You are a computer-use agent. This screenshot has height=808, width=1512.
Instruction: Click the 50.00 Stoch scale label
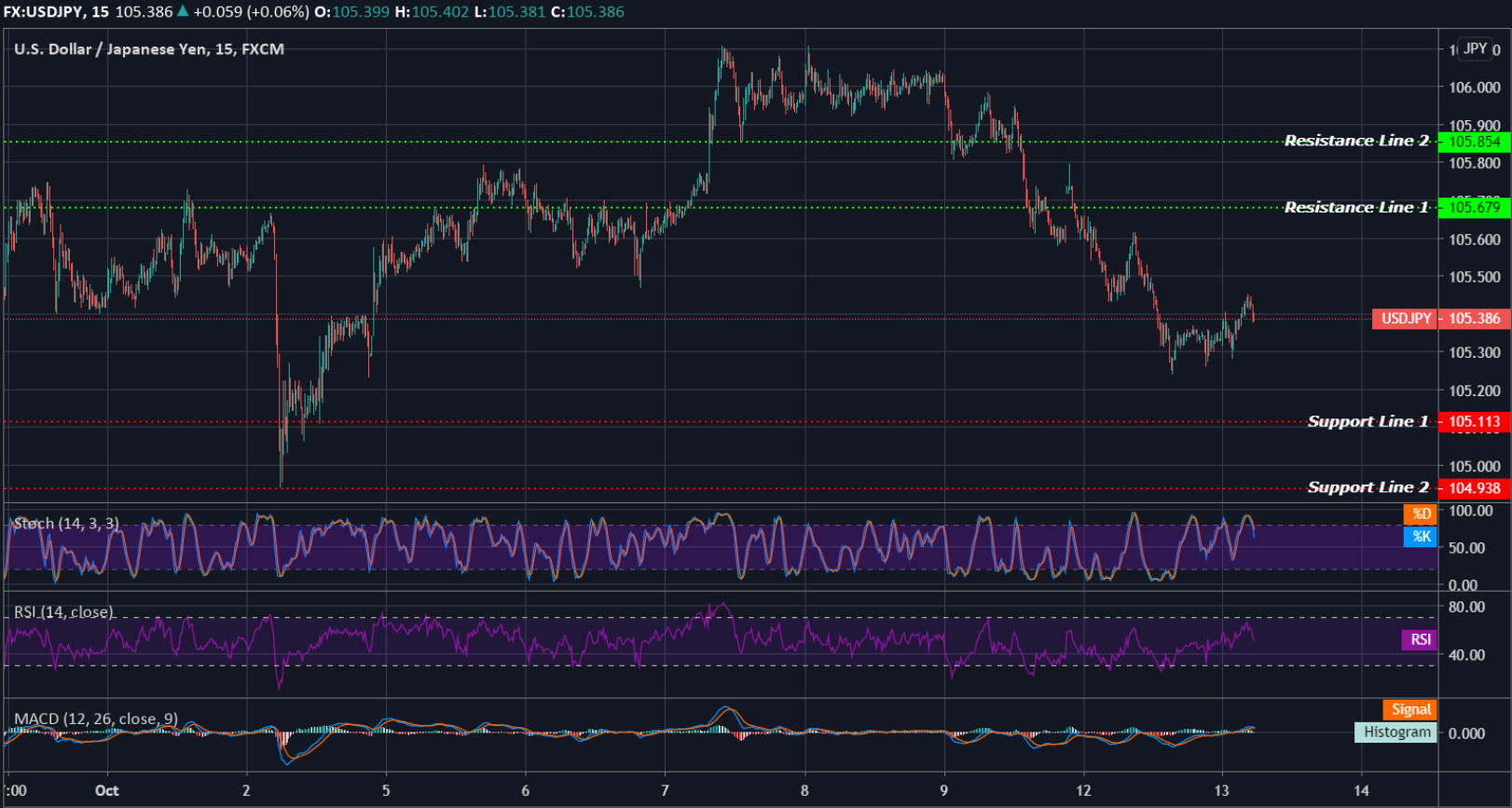click(x=1467, y=548)
